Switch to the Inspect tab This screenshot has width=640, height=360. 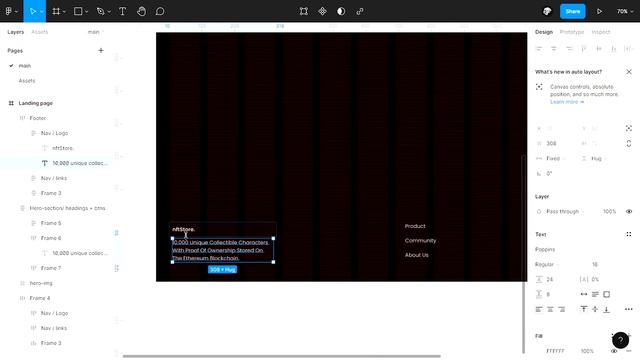pos(601,32)
